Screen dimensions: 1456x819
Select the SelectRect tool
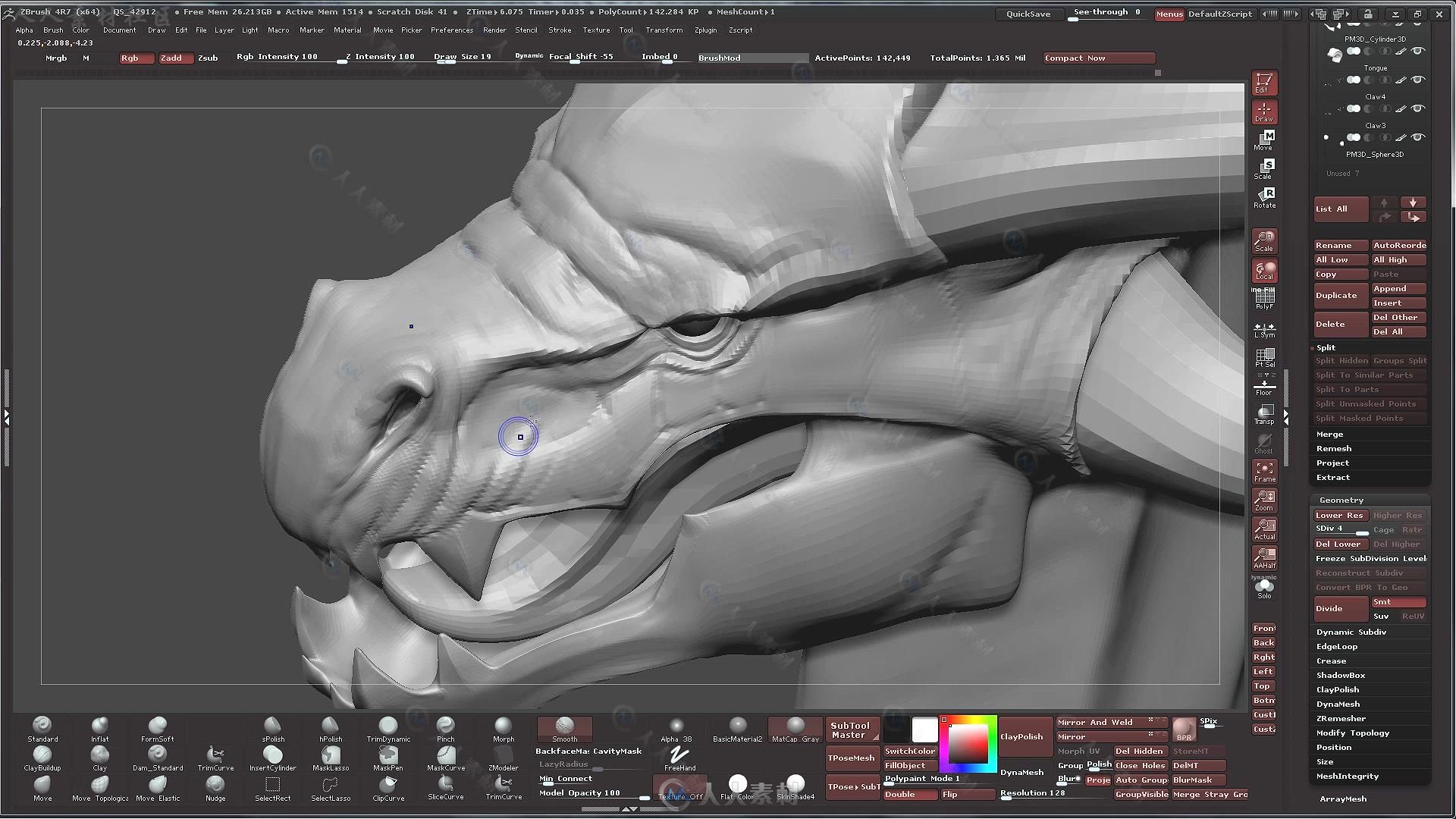[273, 788]
